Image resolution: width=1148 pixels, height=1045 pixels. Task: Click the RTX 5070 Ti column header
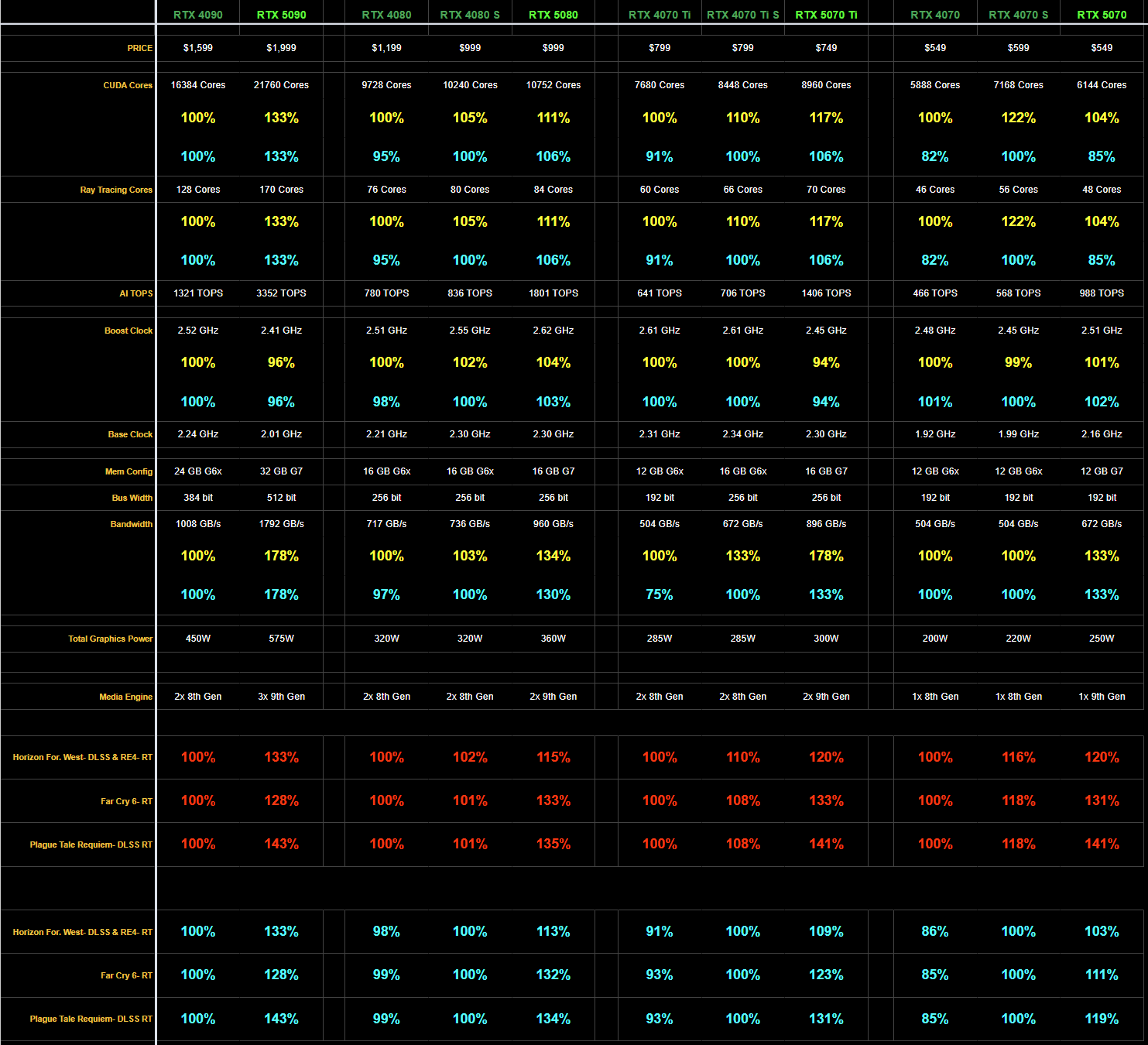(x=826, y=15)
